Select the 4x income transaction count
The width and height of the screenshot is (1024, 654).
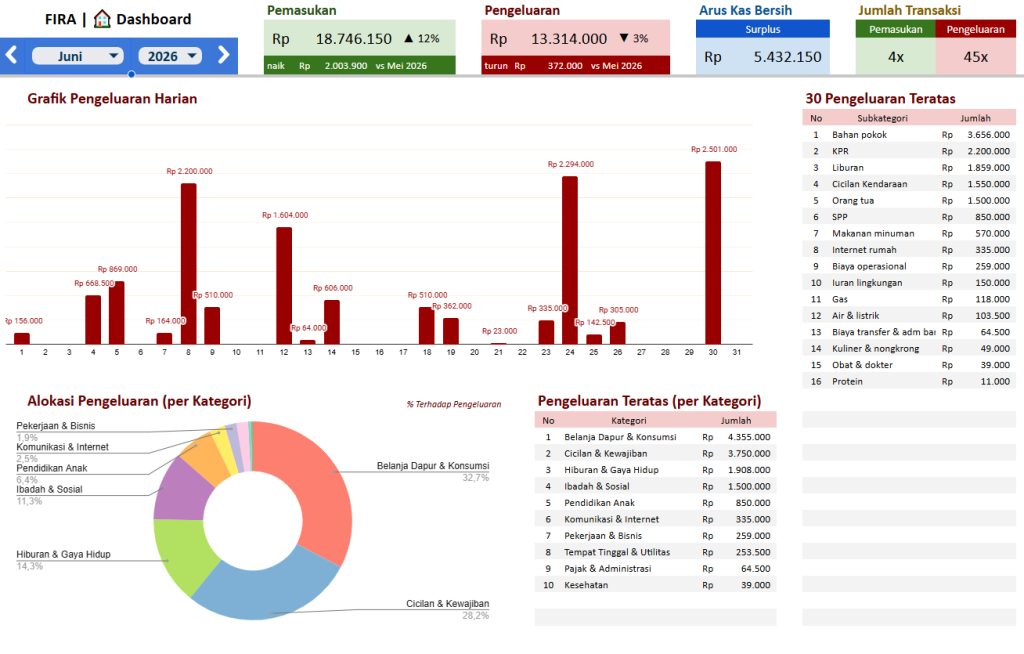tap(895, 57)
